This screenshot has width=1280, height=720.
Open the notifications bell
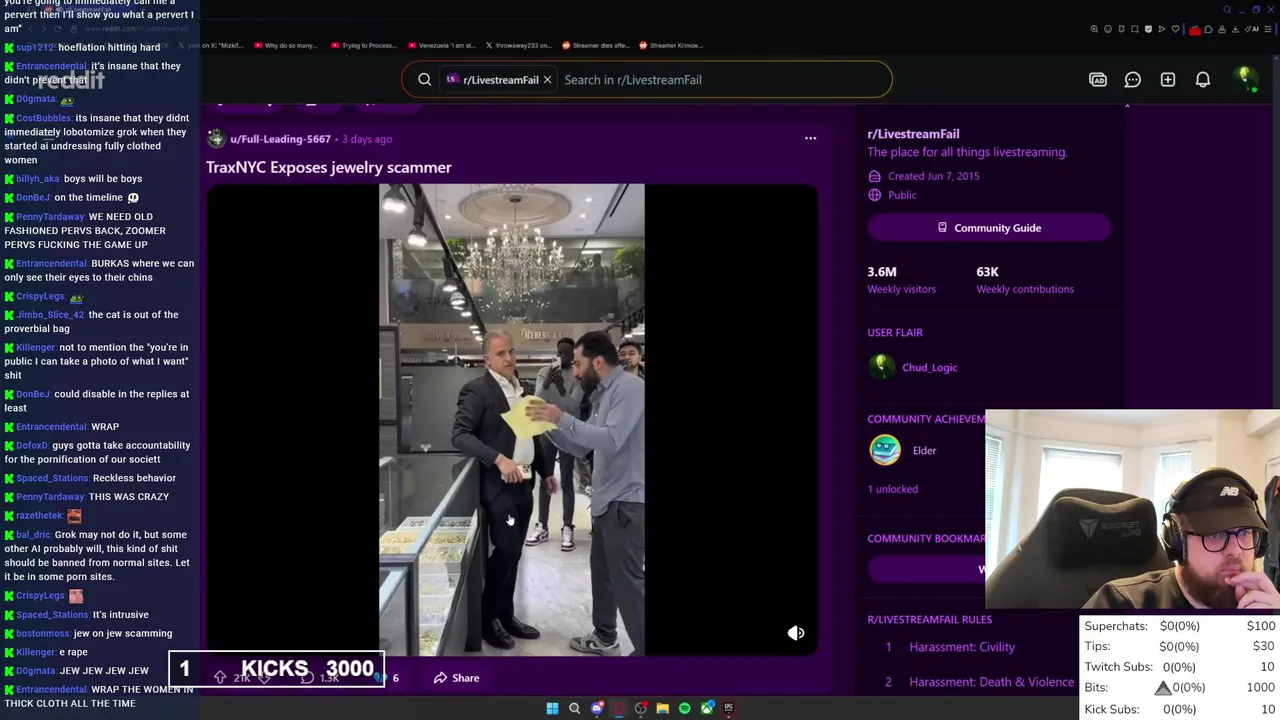click(1203, 80)
